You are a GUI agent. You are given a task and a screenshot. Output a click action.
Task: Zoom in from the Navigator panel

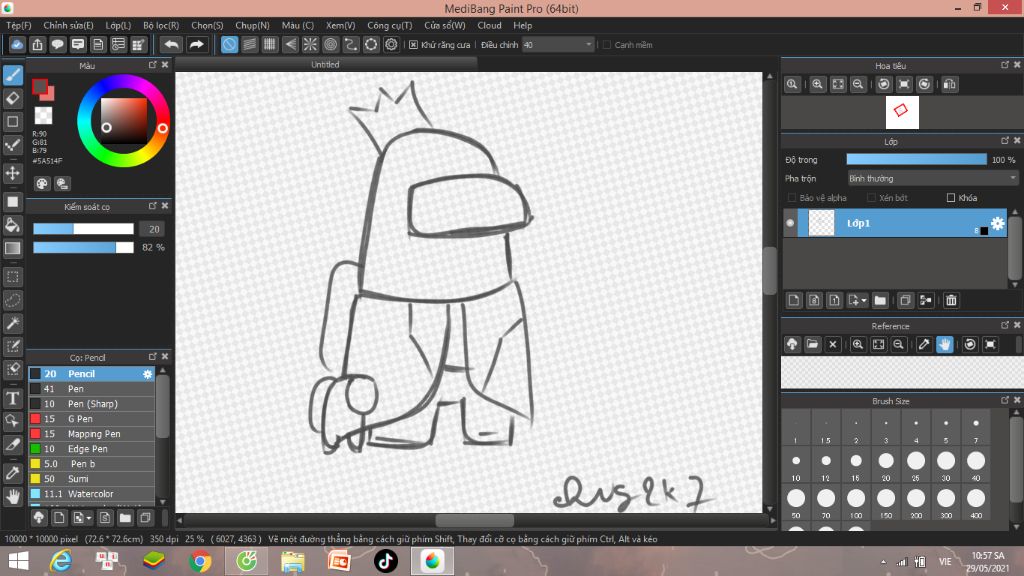click(x=817, y=84)
